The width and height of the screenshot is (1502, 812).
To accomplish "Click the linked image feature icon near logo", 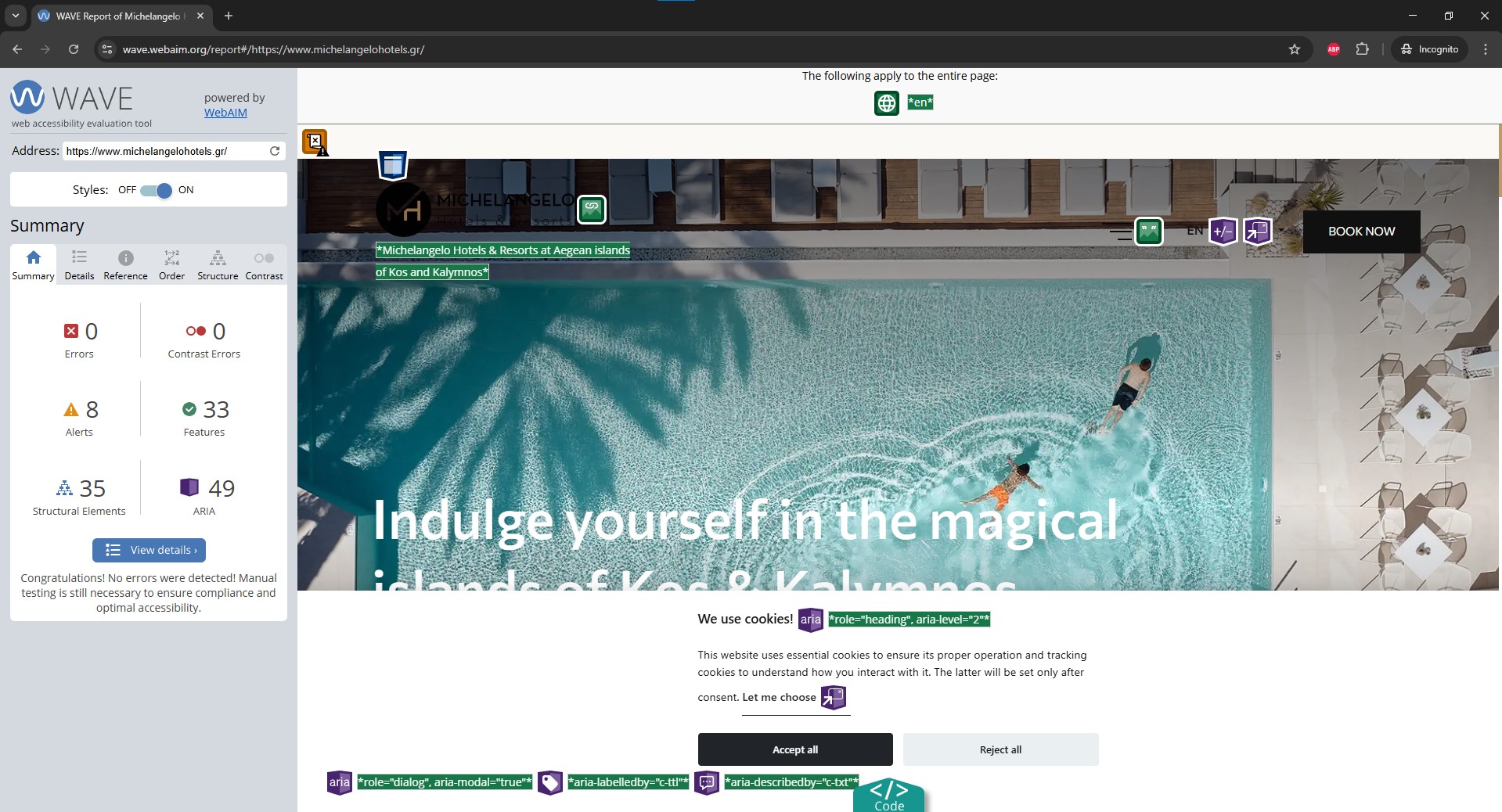I will (592, 209).
